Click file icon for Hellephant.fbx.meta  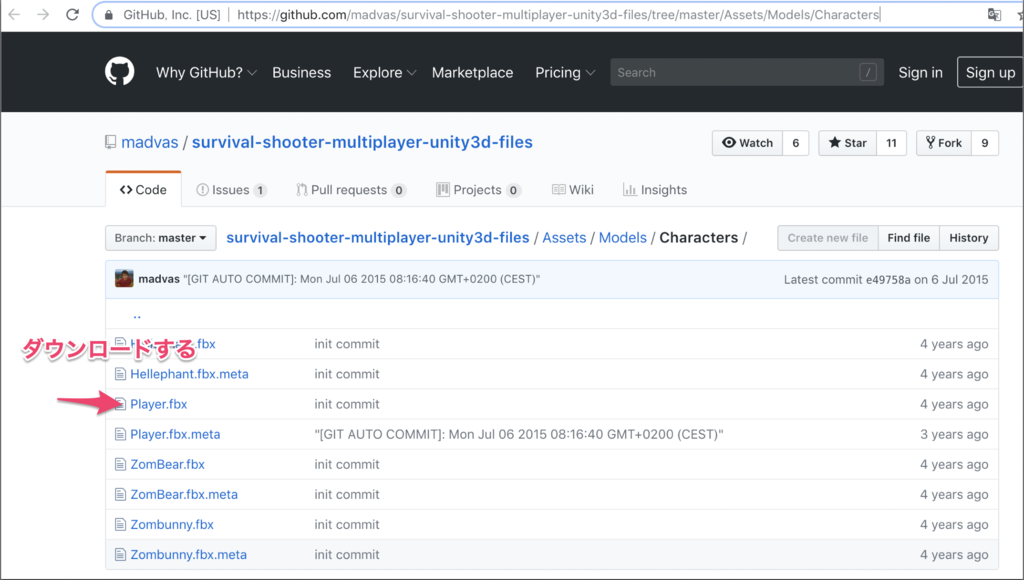[120, 374]
